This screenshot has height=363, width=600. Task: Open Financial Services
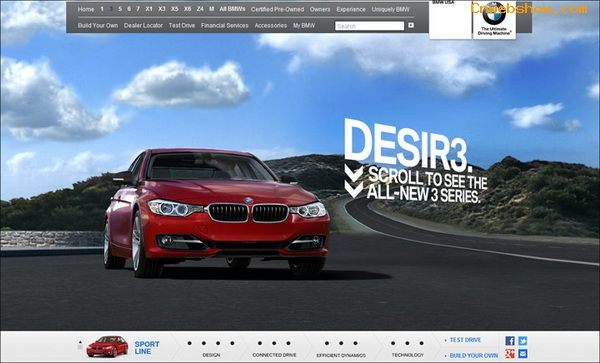point(225,25)
